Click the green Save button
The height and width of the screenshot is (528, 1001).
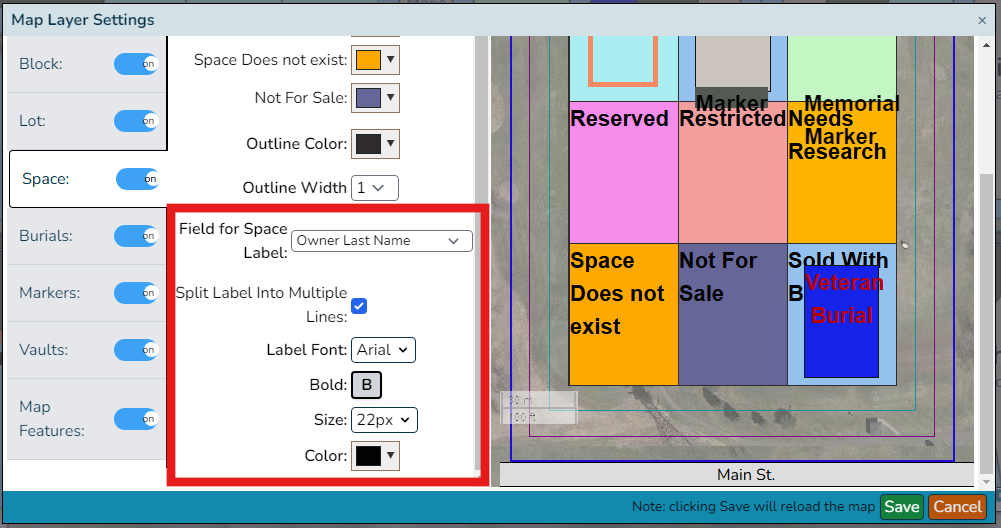(901, 507)
